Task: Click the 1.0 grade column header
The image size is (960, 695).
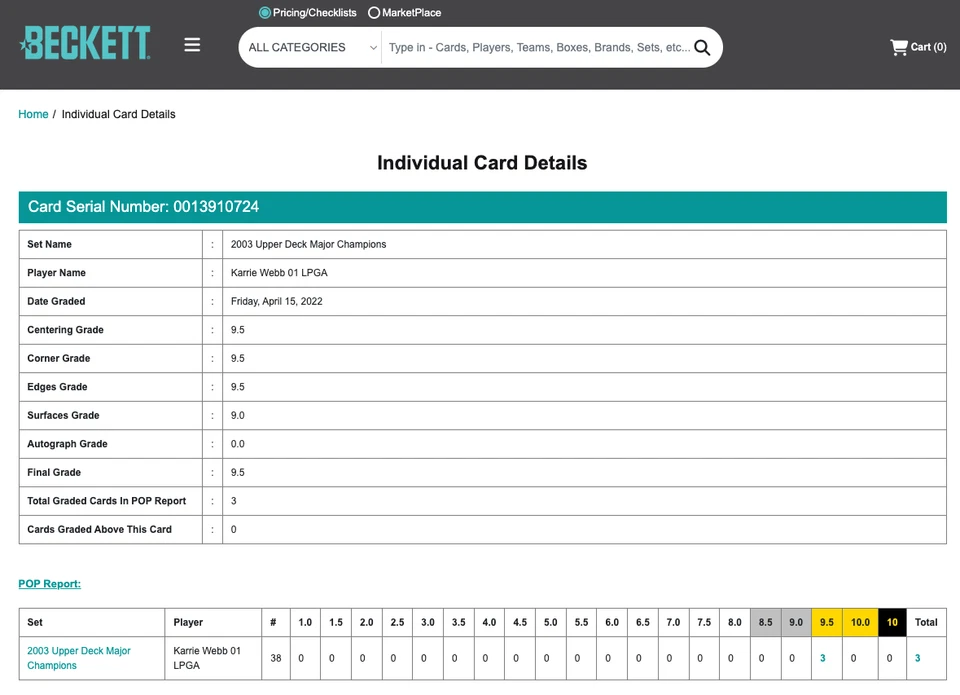Action: coord(305,622)
